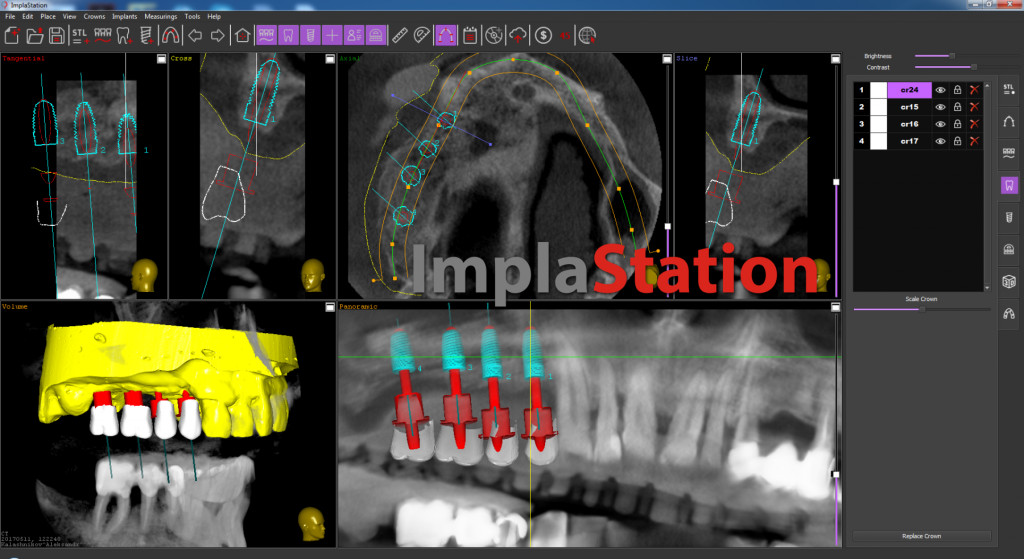Click the dollar sign pricing icon
Image resolution: width=1024 pixels, height=559 pixels.
[543, 35]
